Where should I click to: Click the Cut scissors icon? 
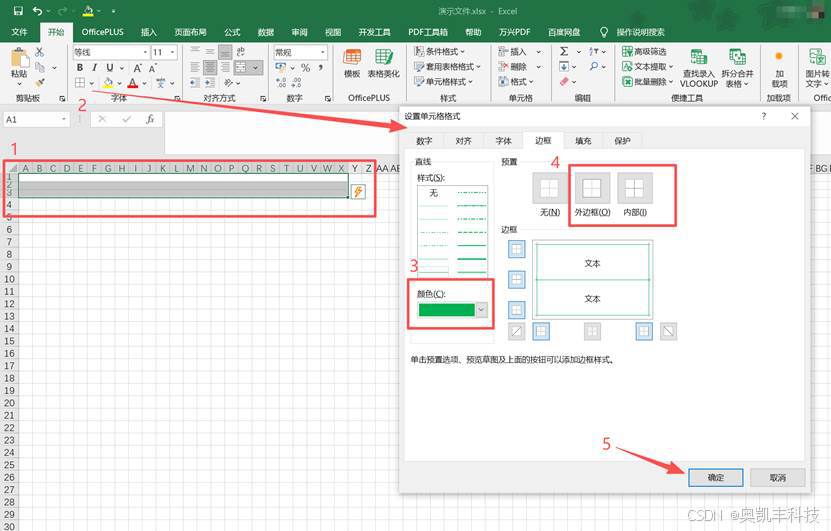40,52
